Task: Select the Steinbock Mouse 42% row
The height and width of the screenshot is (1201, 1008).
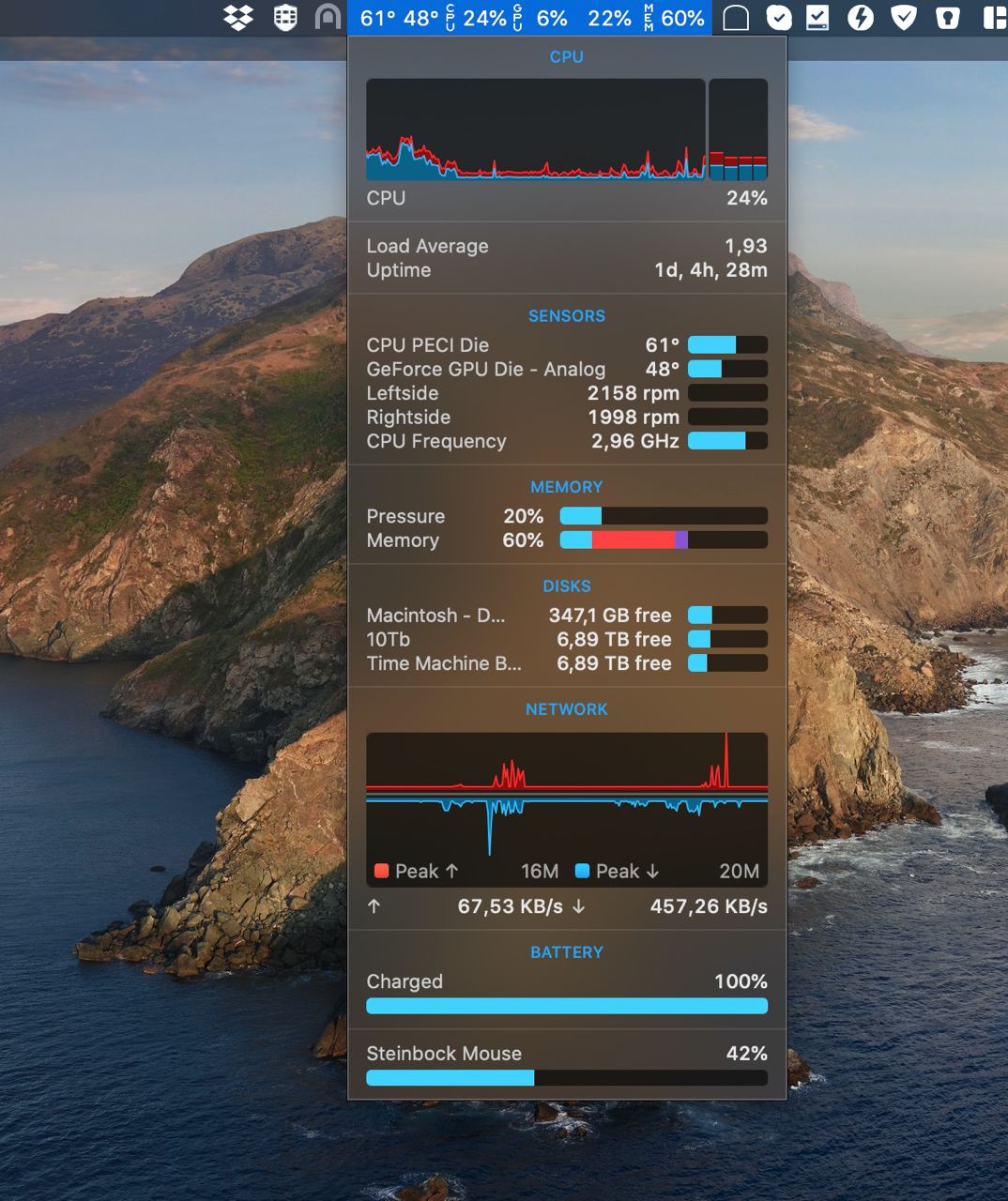Action: [567, 1054]
